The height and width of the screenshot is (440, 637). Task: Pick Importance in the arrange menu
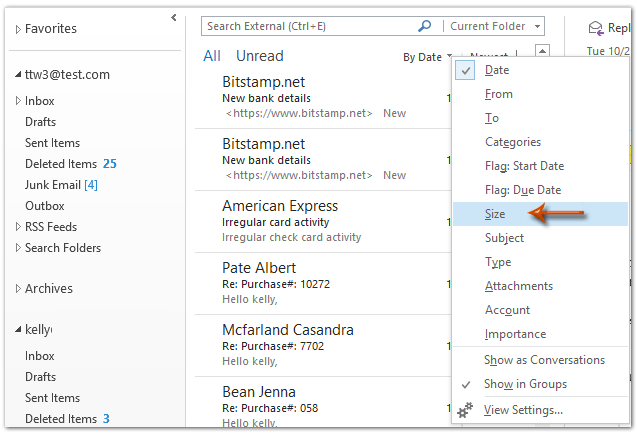[x=515, y=334]
